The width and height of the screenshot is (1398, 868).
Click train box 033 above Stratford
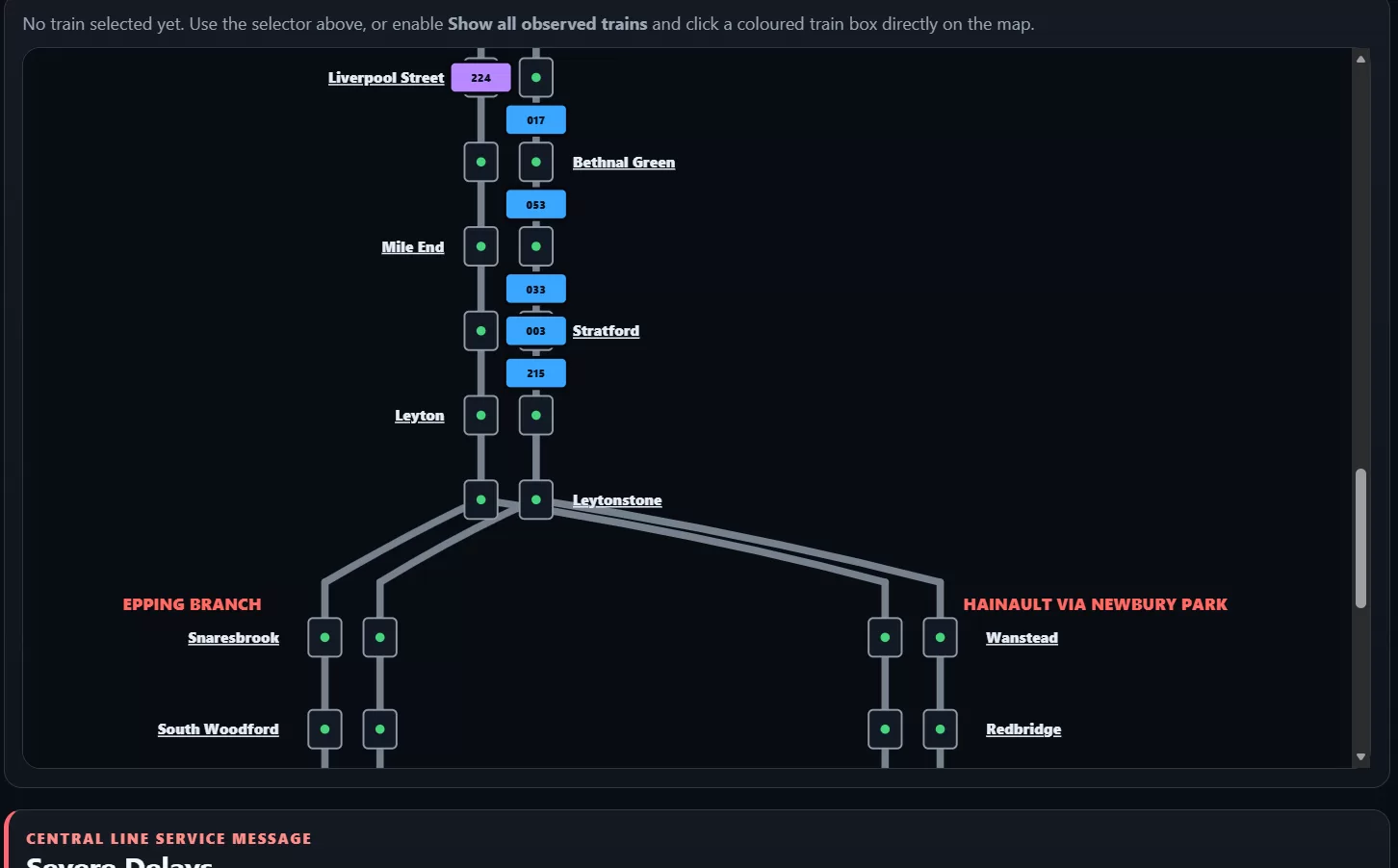click(536, 289)
